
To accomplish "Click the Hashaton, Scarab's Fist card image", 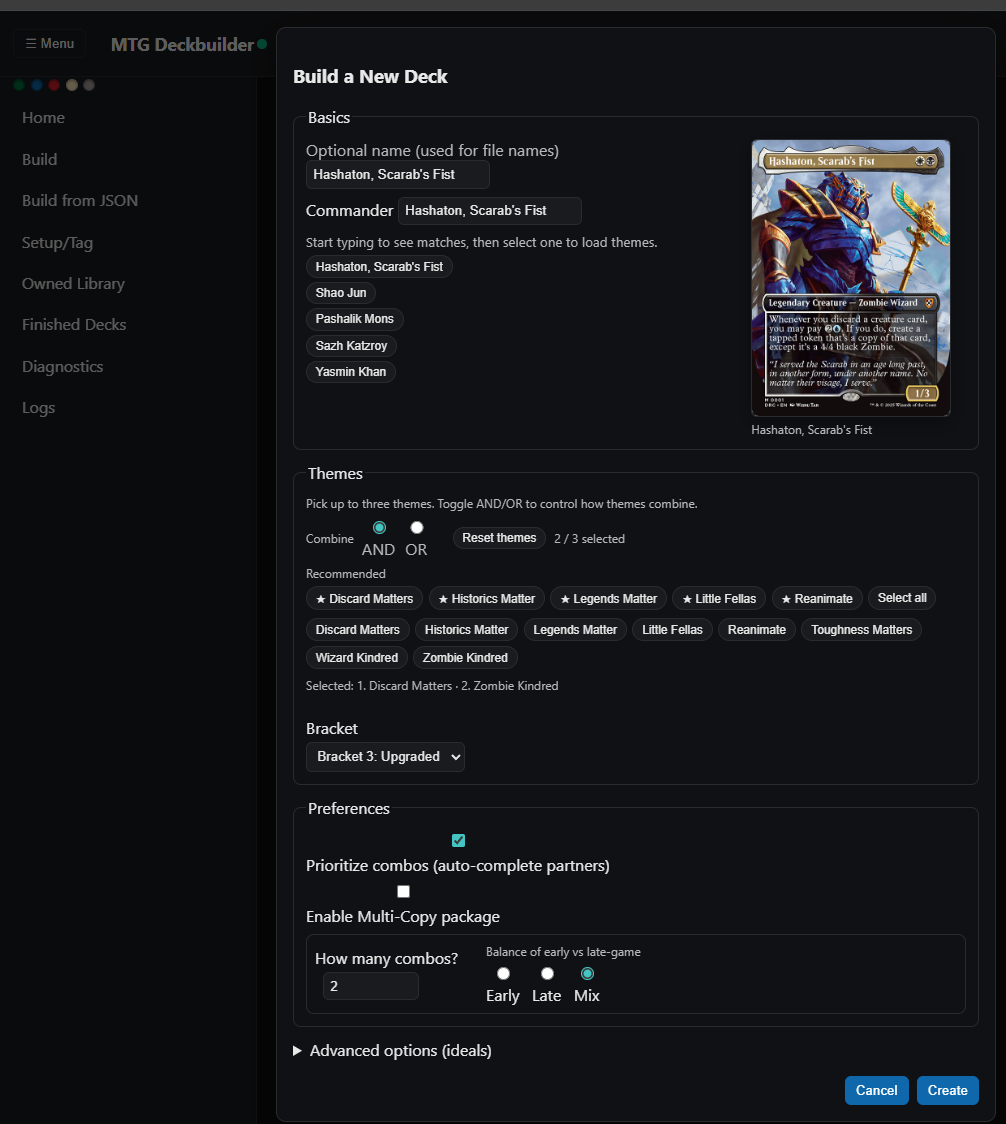I will pyautogui.click(x=850, y=277).
